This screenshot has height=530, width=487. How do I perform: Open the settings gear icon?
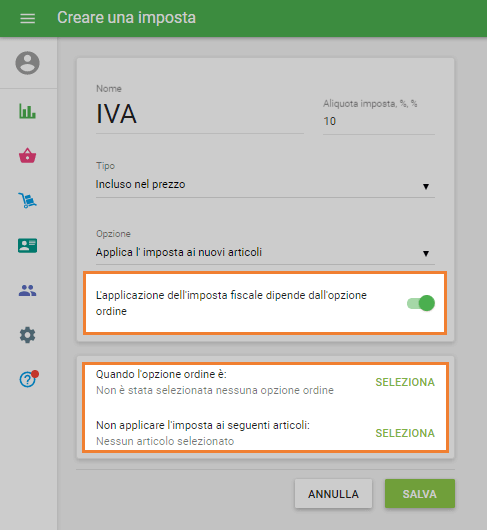(27, 335)
